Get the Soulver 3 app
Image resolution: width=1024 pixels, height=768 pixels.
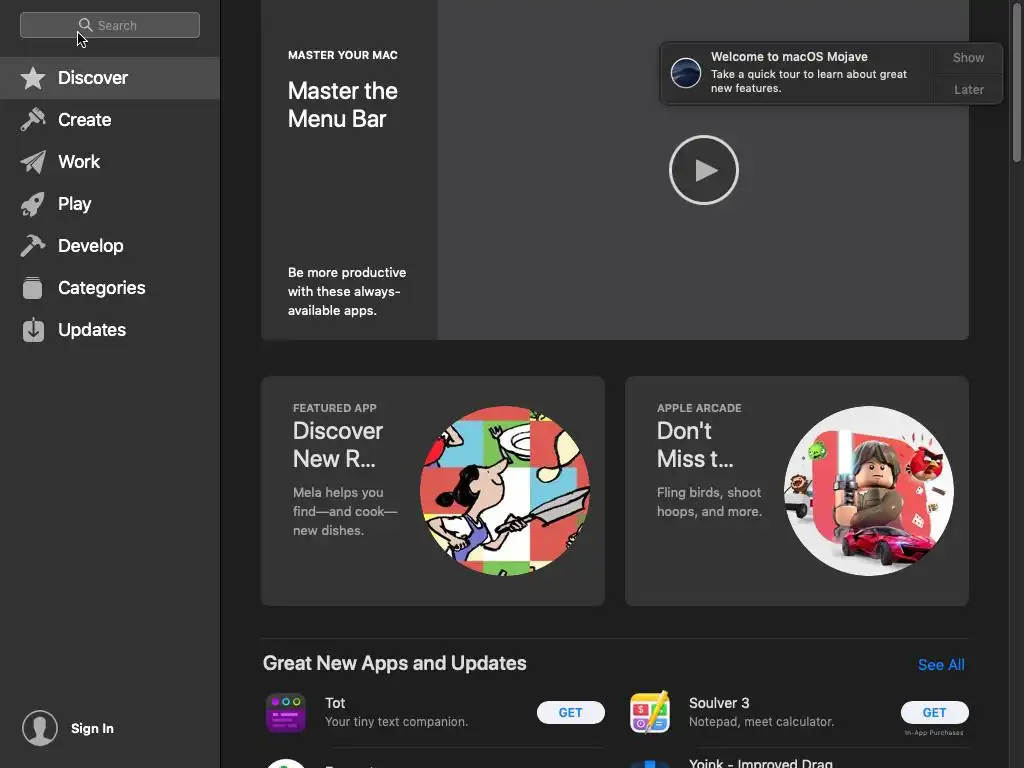click(935, 712)
